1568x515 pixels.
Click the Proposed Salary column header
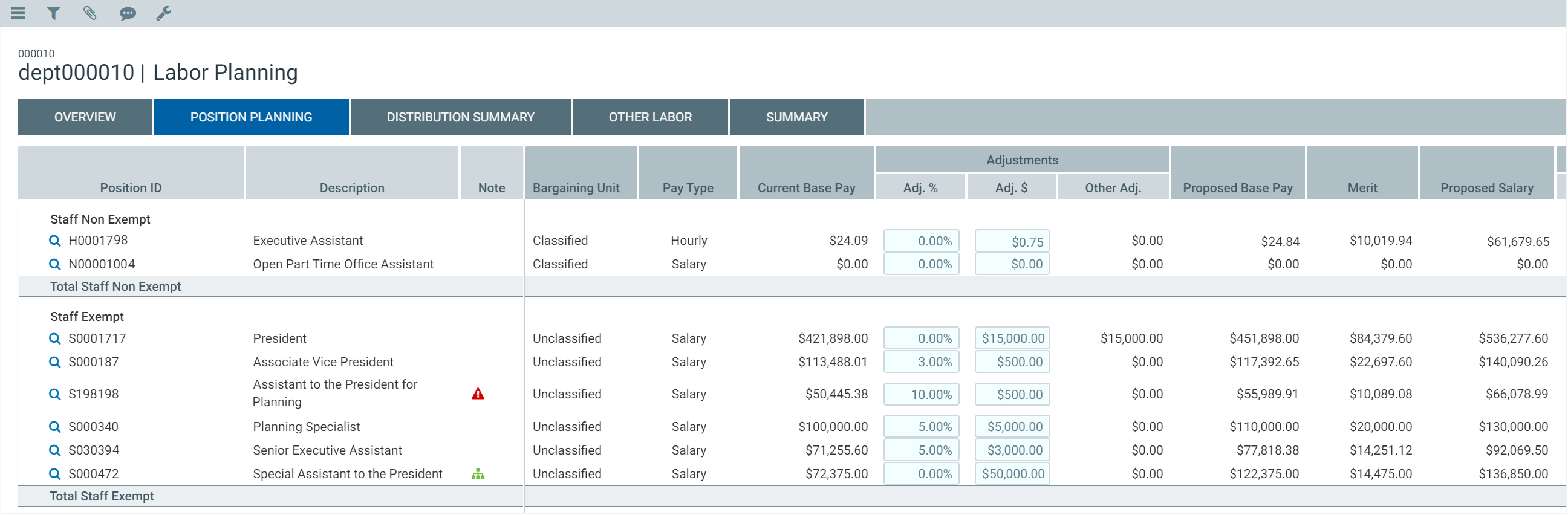coord(1486,187)
